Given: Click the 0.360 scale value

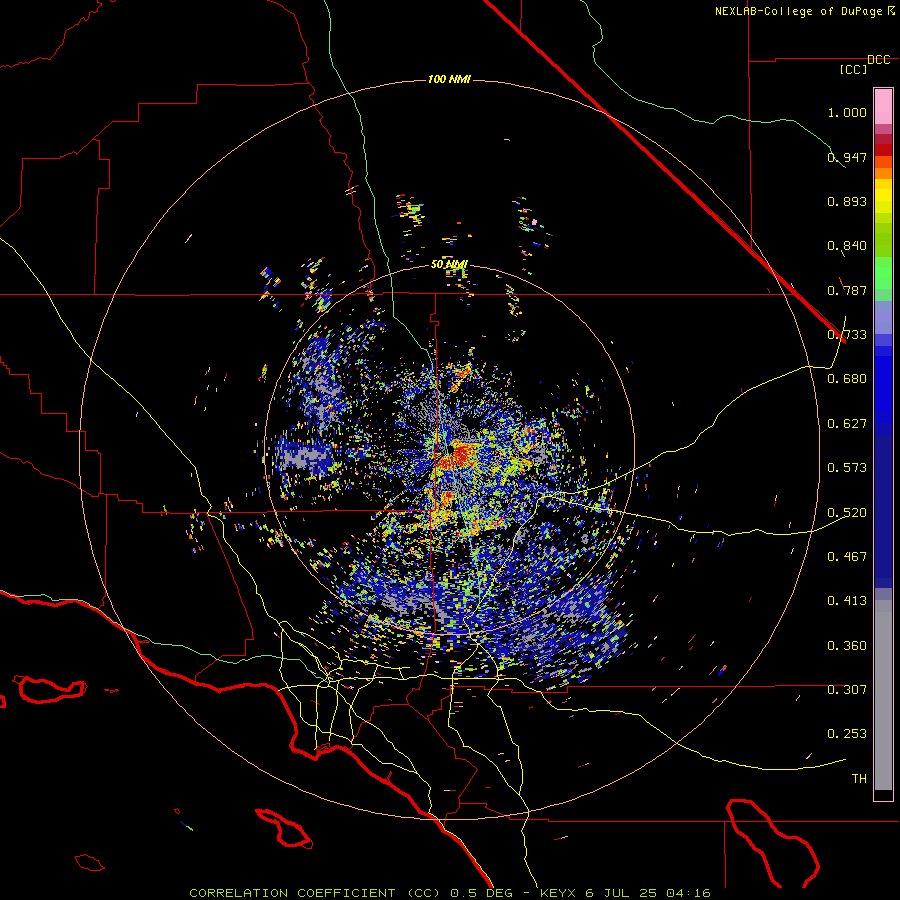Looking at the screenshot, I should tap(847, 646).
